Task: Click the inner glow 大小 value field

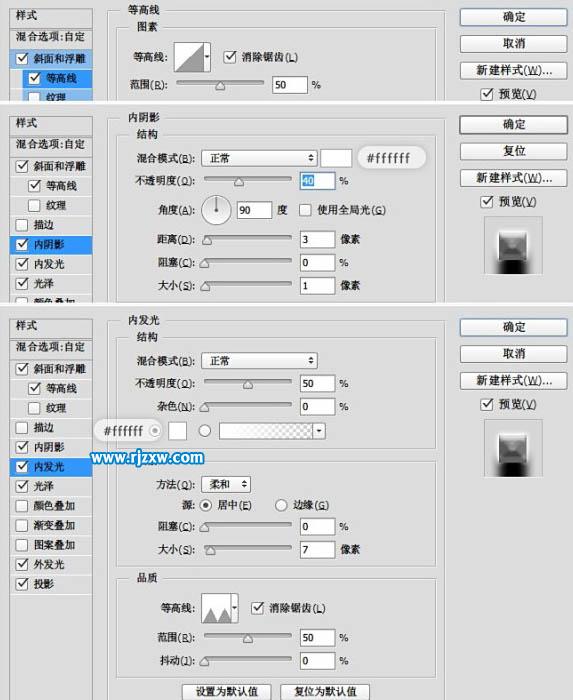Action: point(317,550)
